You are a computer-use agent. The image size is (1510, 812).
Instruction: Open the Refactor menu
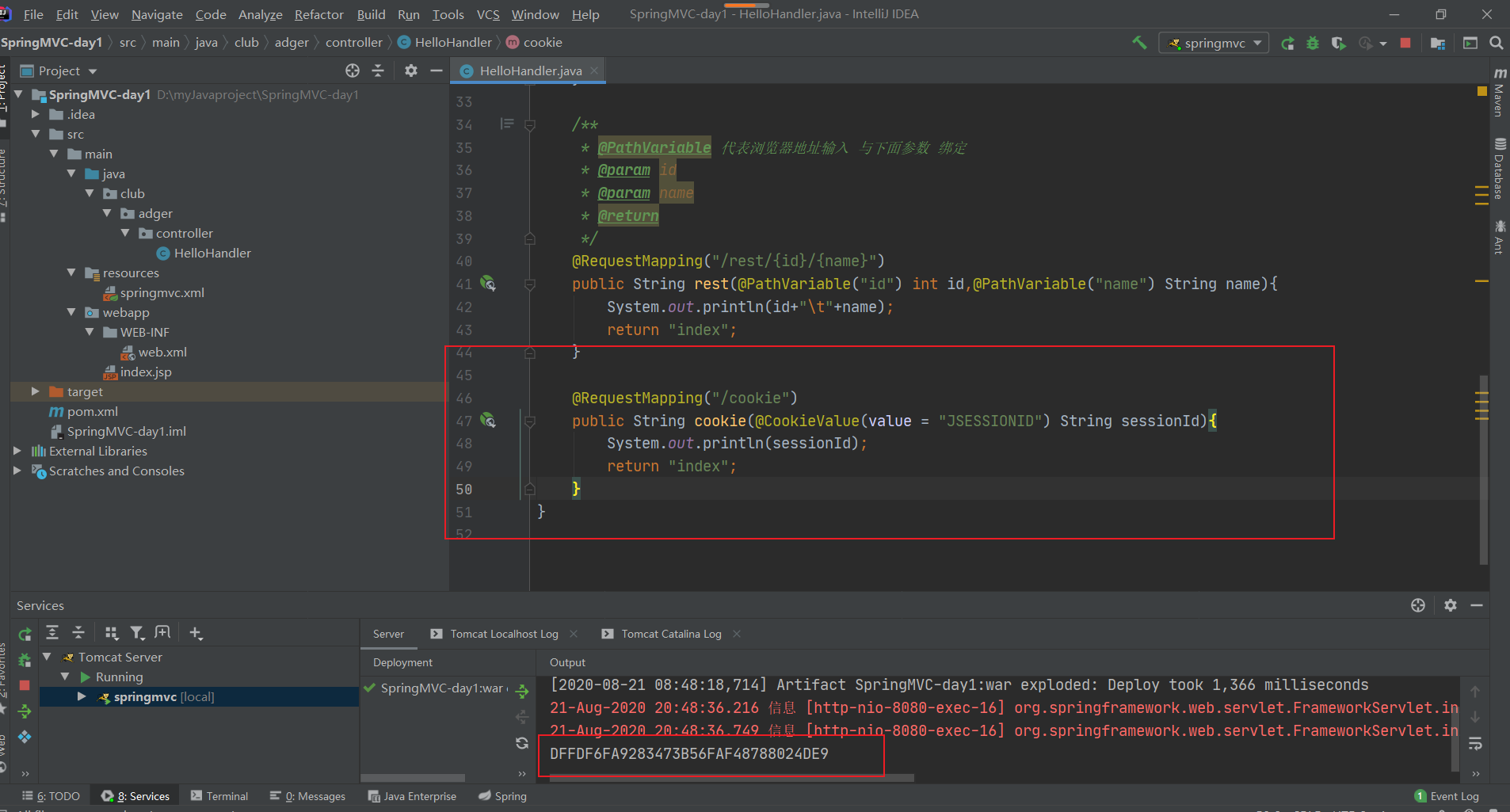coord(318,14)
